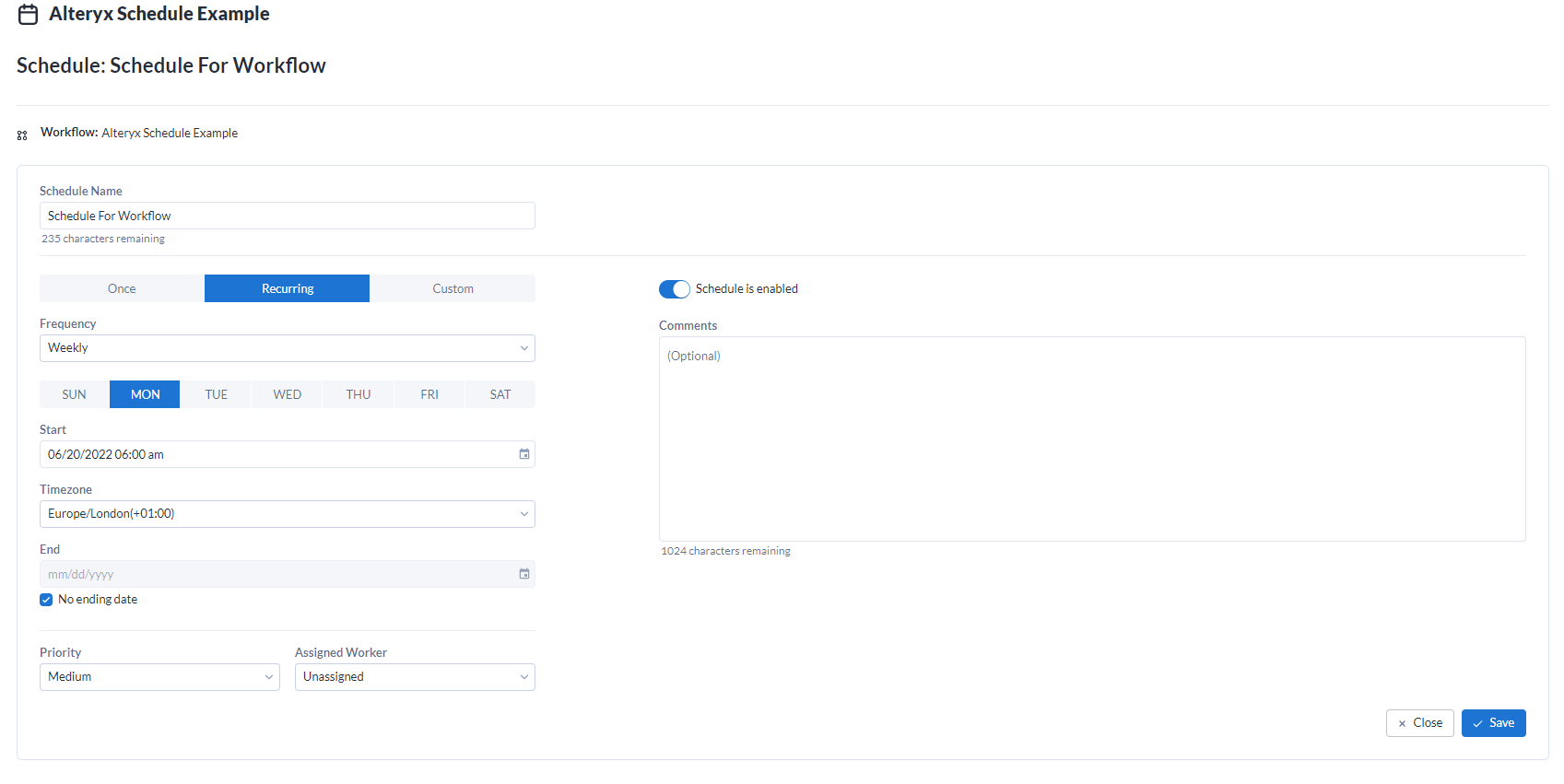
Task: Click the 'No ending date' label text
Action: [x=98, y=600]
